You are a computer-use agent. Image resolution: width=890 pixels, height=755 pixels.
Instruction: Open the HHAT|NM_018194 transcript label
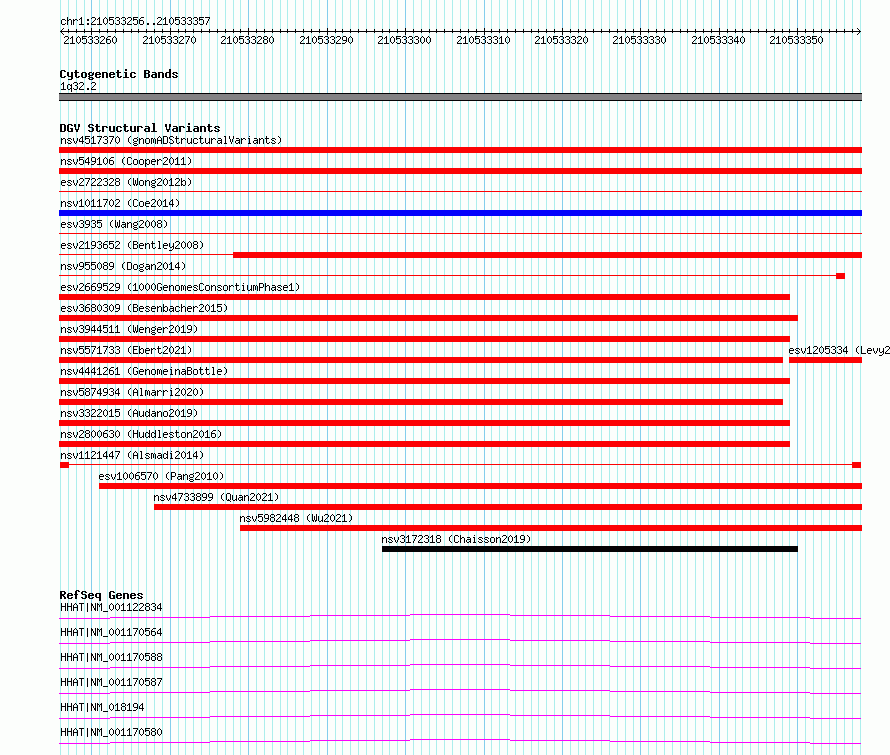pos(102,707)
